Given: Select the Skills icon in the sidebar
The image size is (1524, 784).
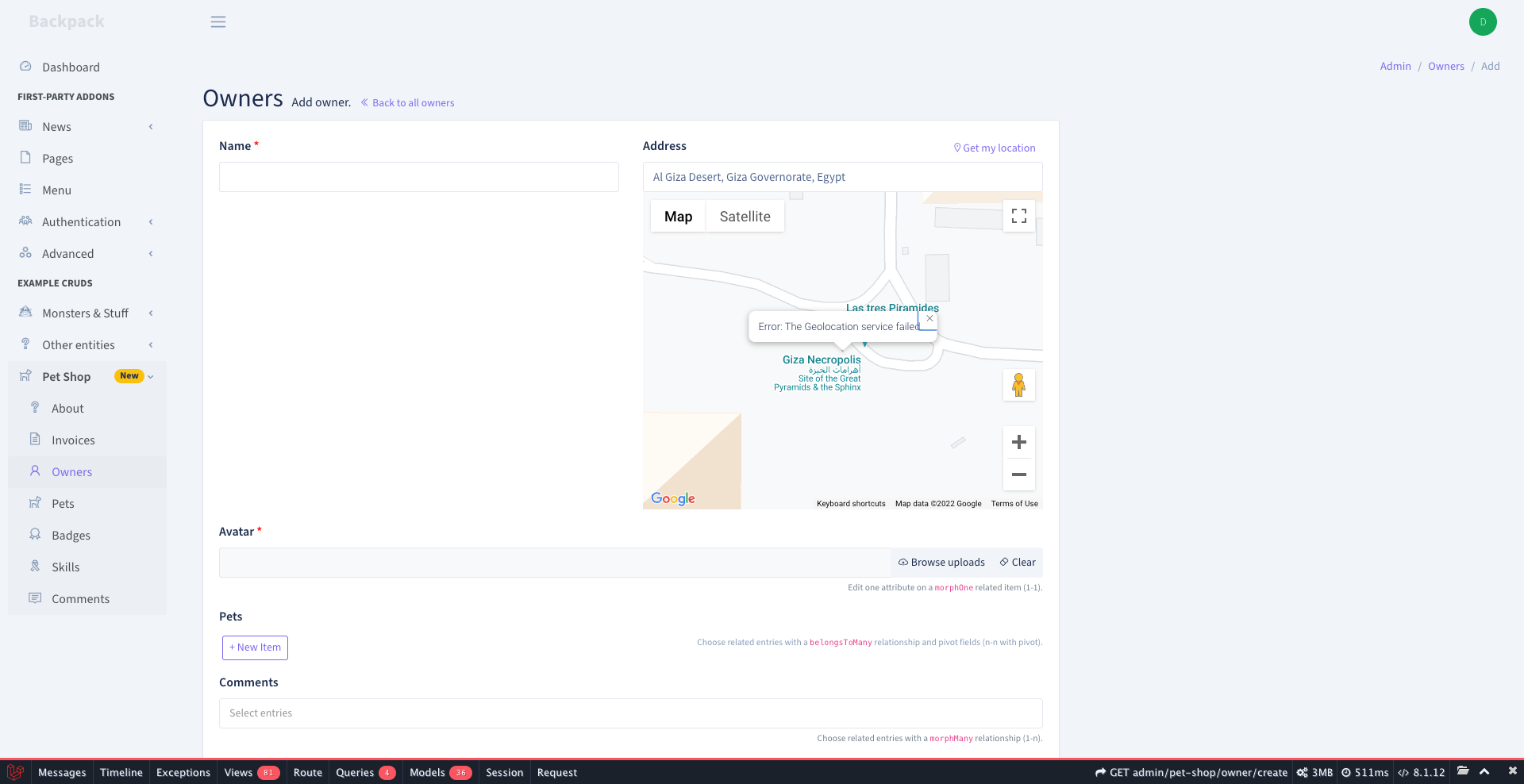Looking at the screenshot, I should coord(35,567).
